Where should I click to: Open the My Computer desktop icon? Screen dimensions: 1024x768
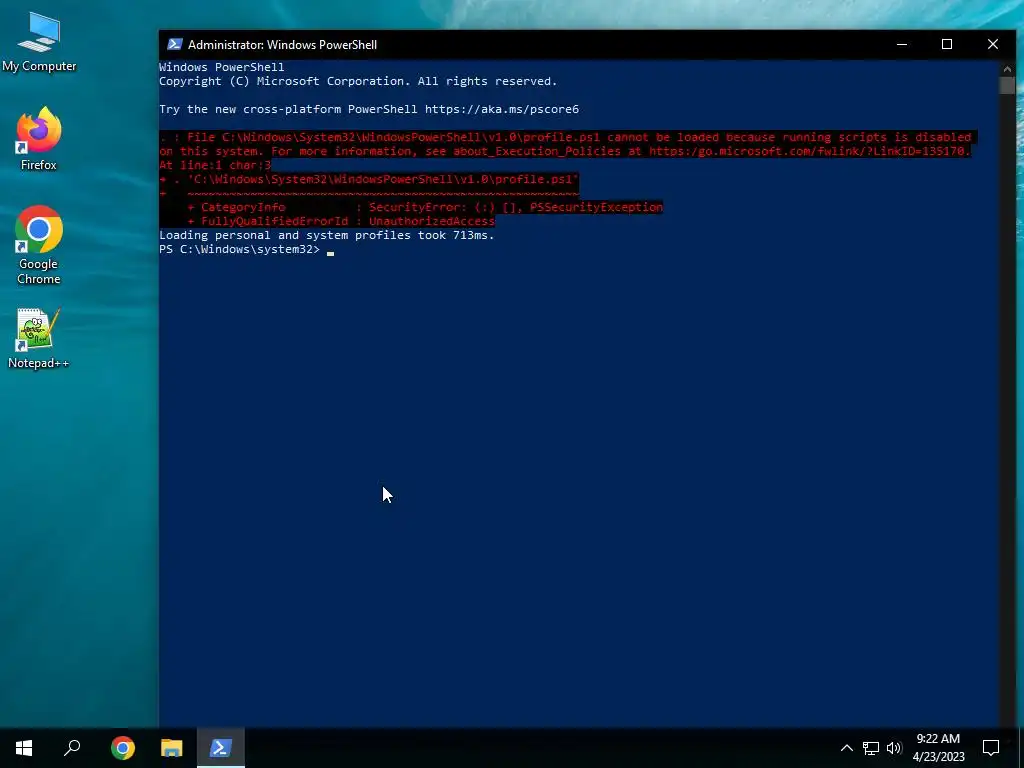click(x=39, y=43)
